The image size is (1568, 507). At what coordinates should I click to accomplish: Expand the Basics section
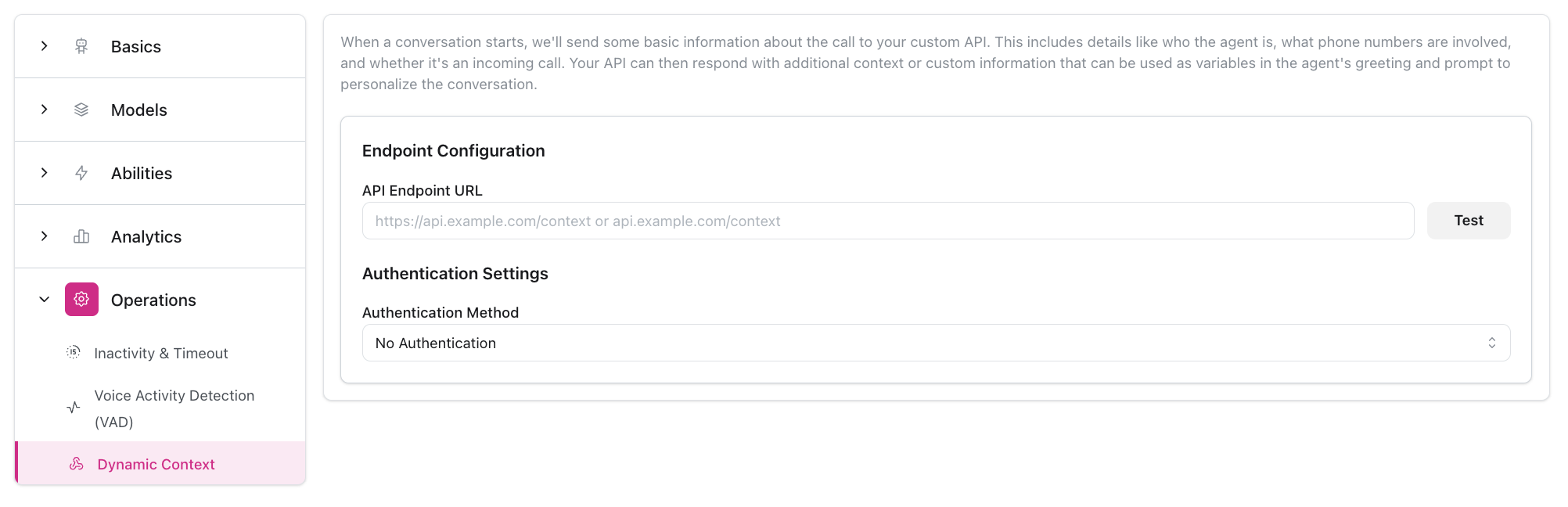point(44,46)
